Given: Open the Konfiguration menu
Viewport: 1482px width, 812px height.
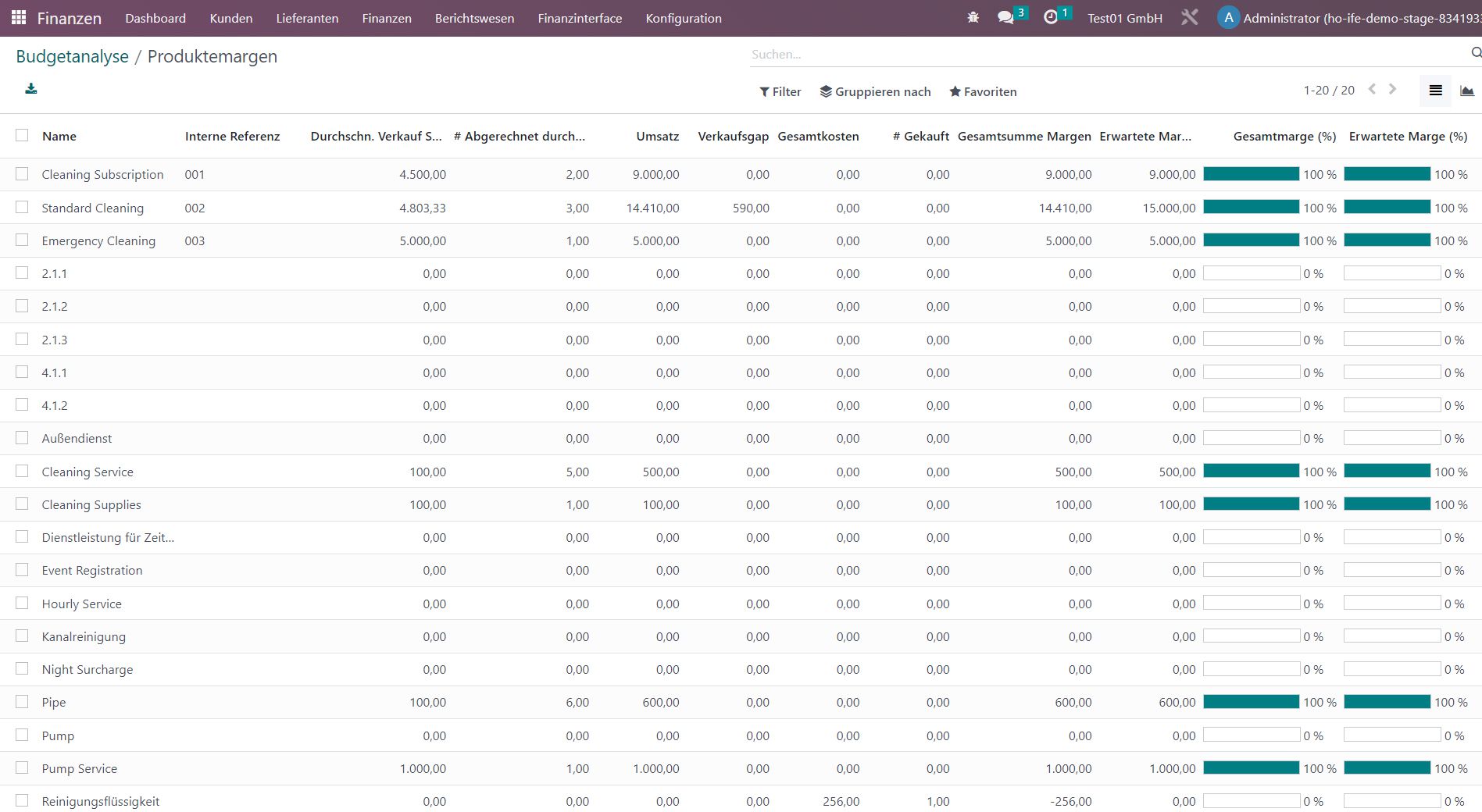Looking at the screenshot, I should pyautogui.click(x=684, y=18).
